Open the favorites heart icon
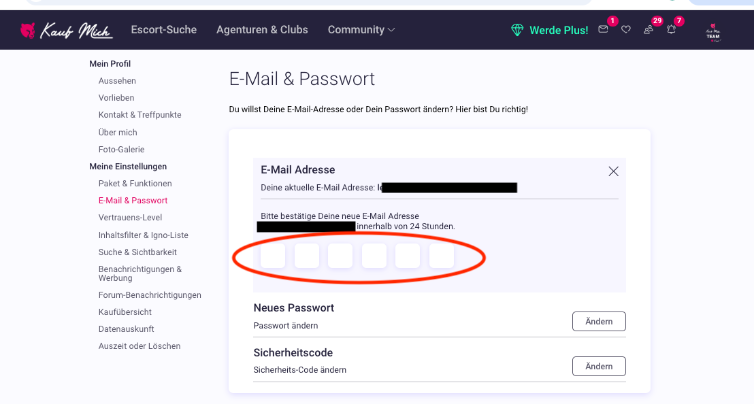The image size is (754, 404). [626, 30]
